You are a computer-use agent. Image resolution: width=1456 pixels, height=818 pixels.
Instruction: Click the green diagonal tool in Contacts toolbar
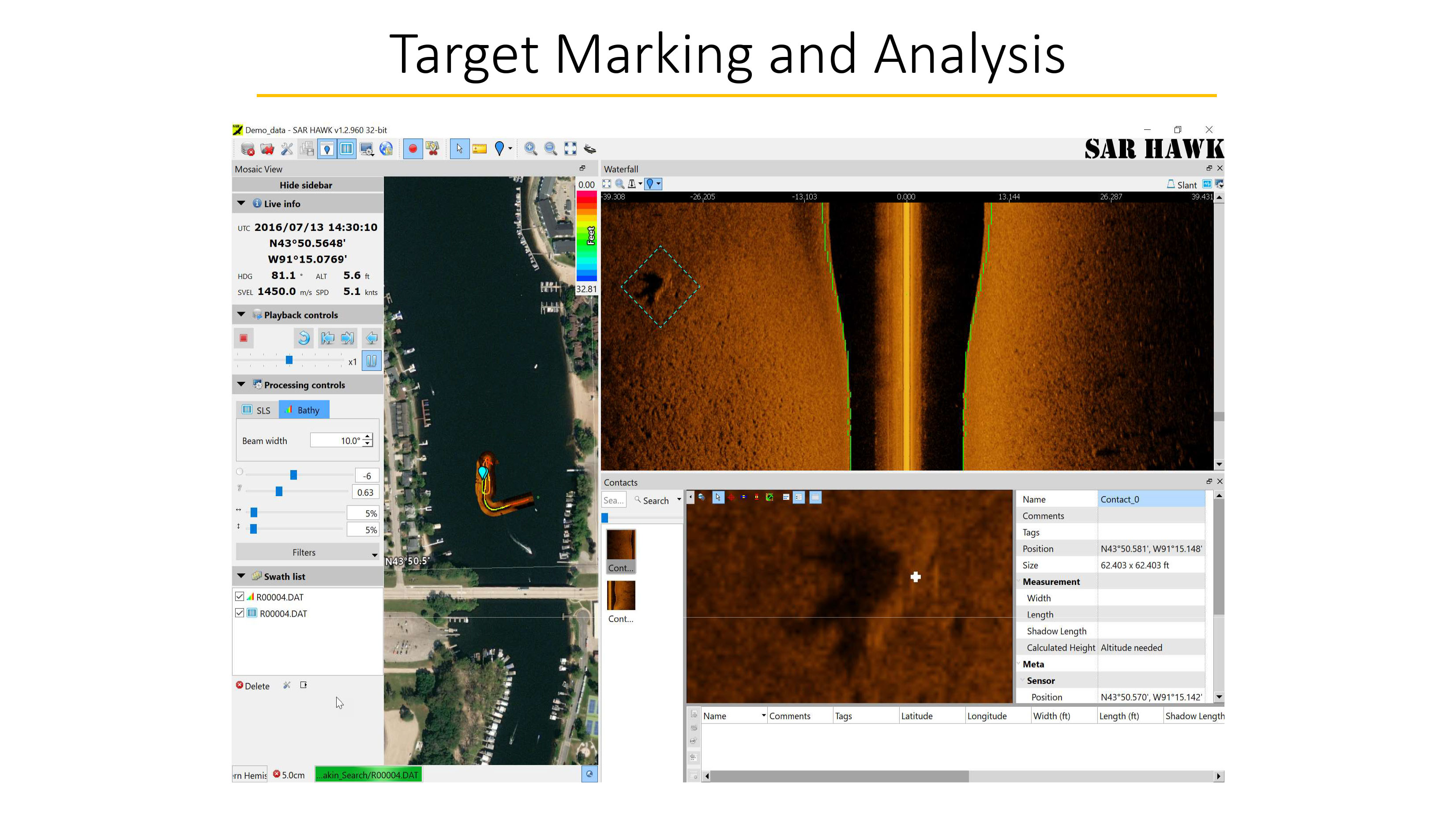click(x=769, y=497)
